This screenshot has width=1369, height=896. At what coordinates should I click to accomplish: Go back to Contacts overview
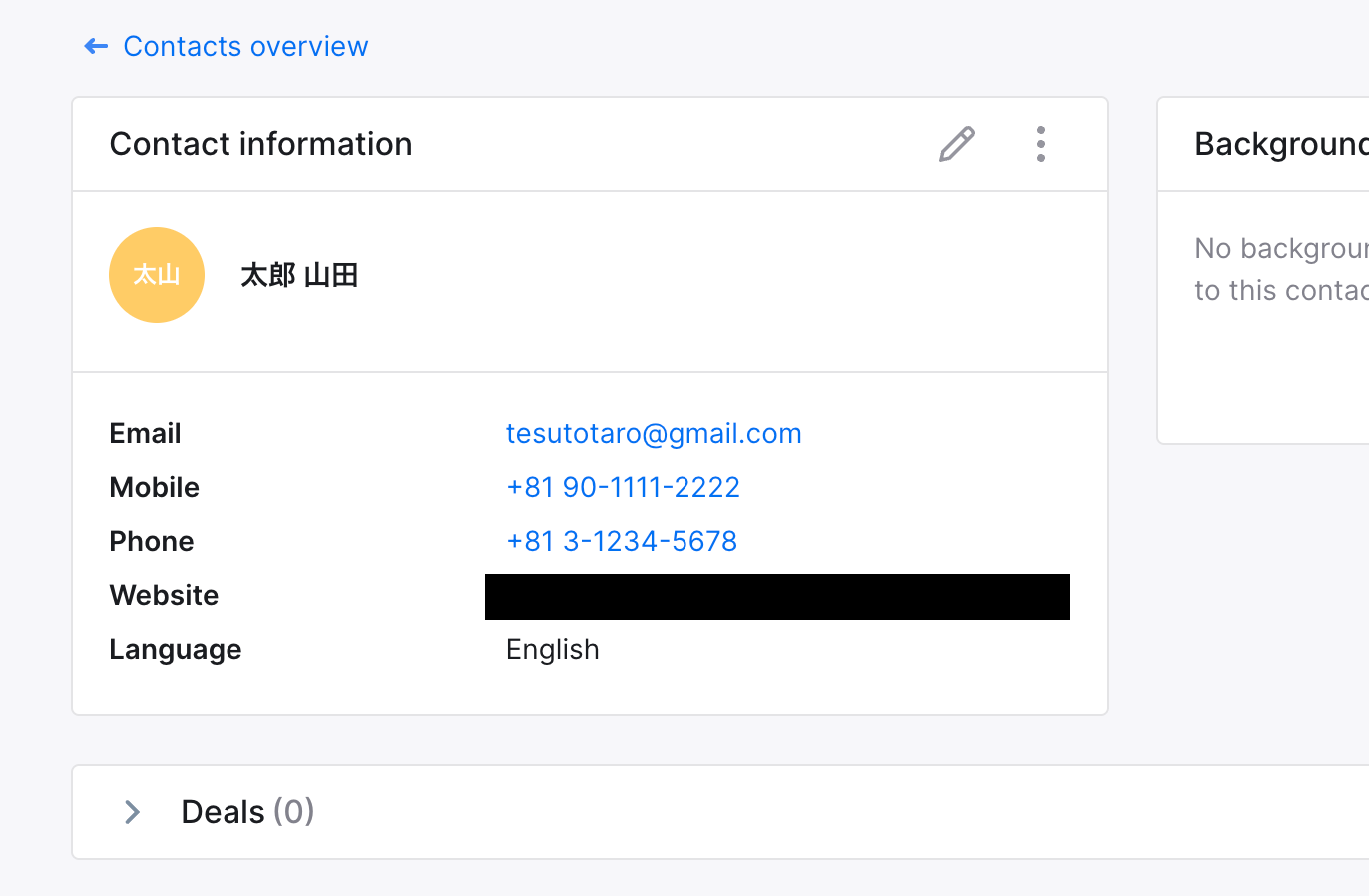pyautogui.click(x=245, y=46)
